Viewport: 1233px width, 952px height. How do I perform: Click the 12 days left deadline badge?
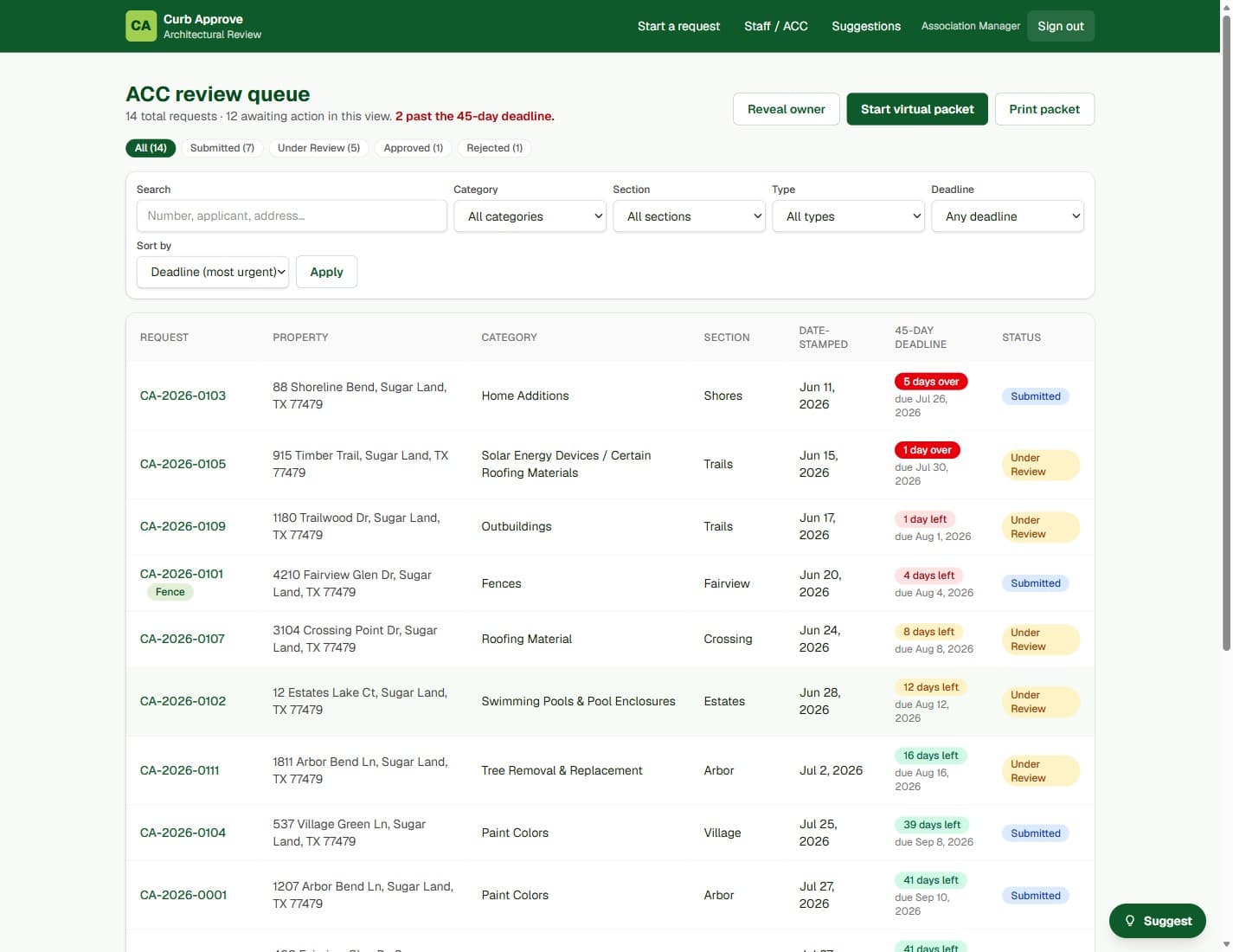point(931,687)
